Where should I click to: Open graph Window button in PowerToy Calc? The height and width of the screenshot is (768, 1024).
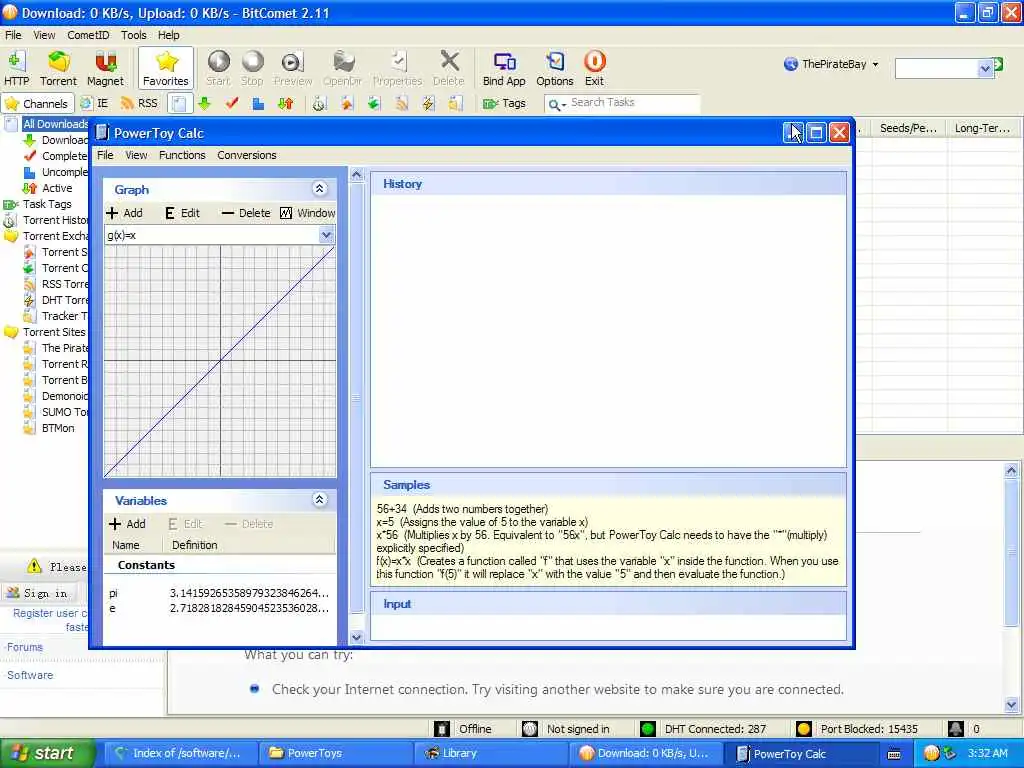[x=308, y=213]
